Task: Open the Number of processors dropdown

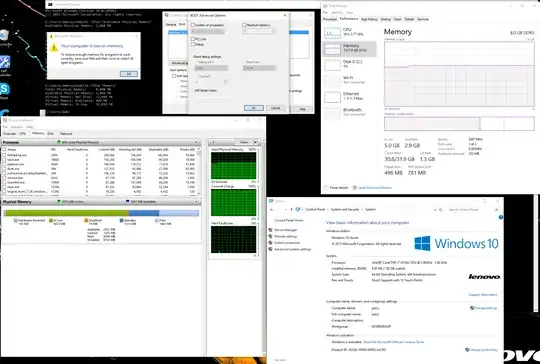Action: click(208, 32)
